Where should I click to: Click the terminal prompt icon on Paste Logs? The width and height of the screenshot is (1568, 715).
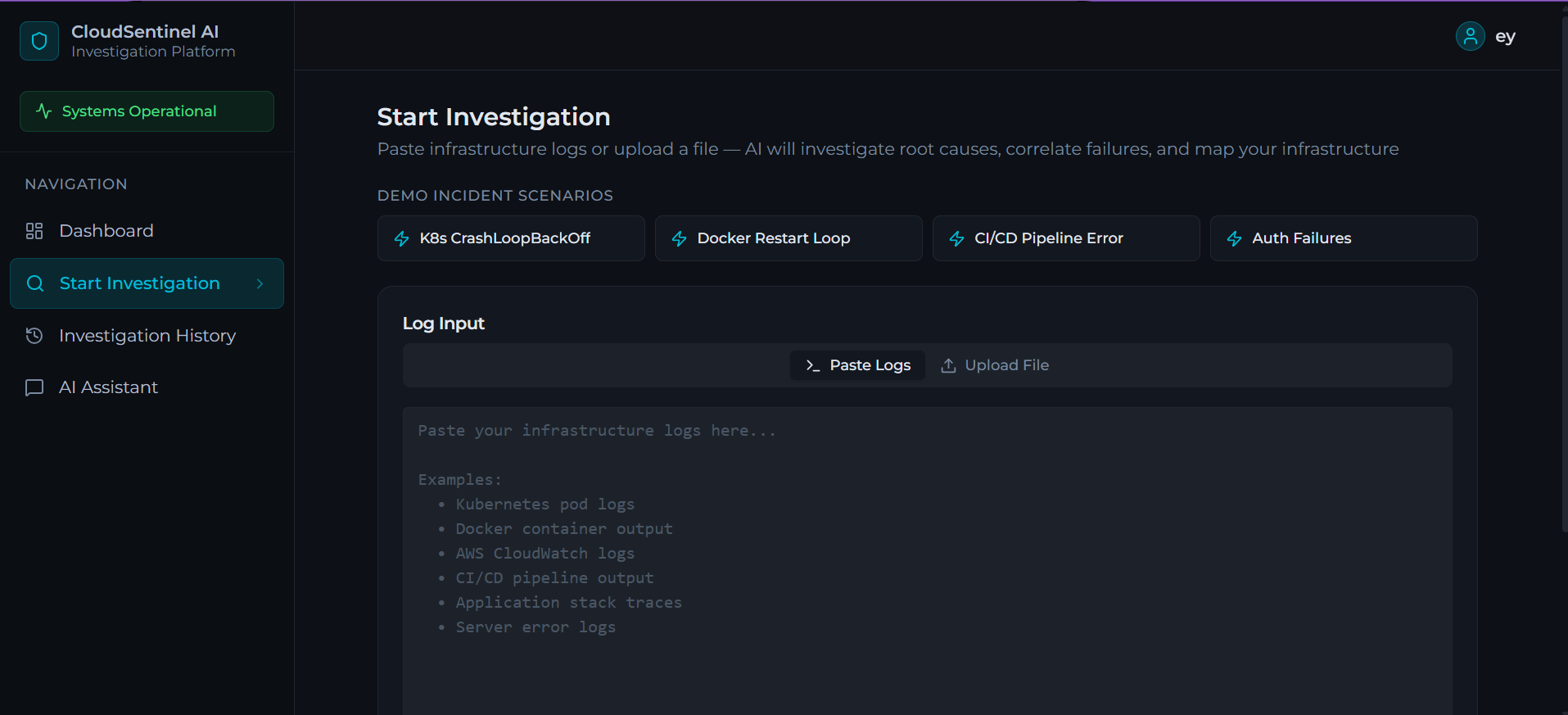(x=813, y=365)
